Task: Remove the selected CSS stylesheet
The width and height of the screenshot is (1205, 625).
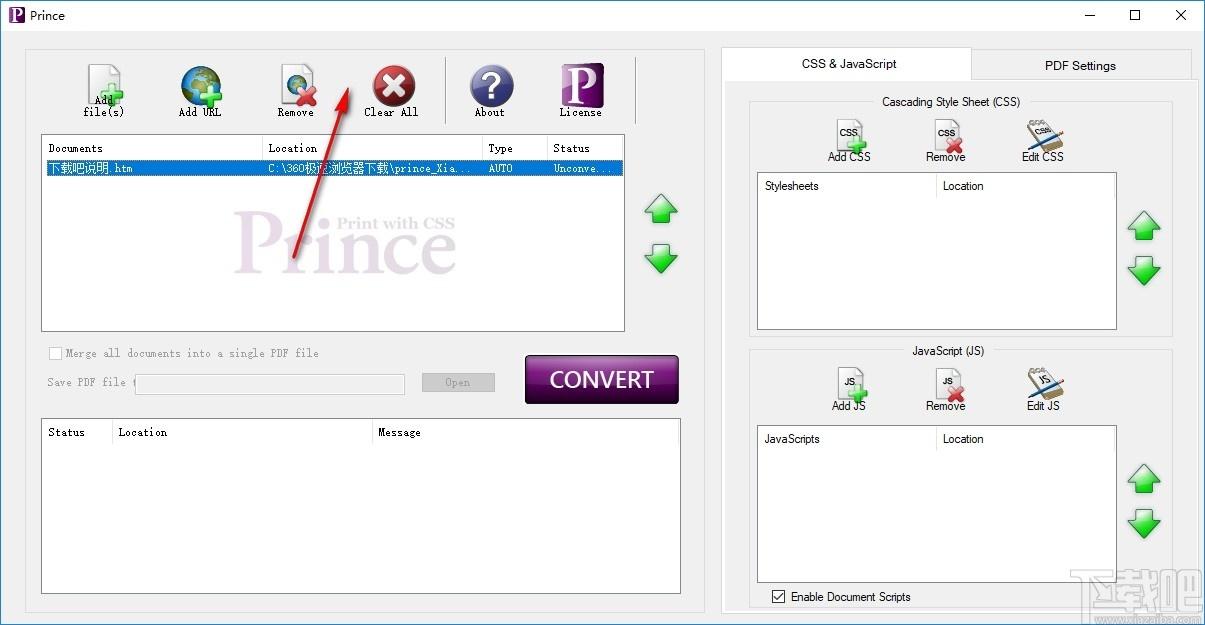Action: 946,141
